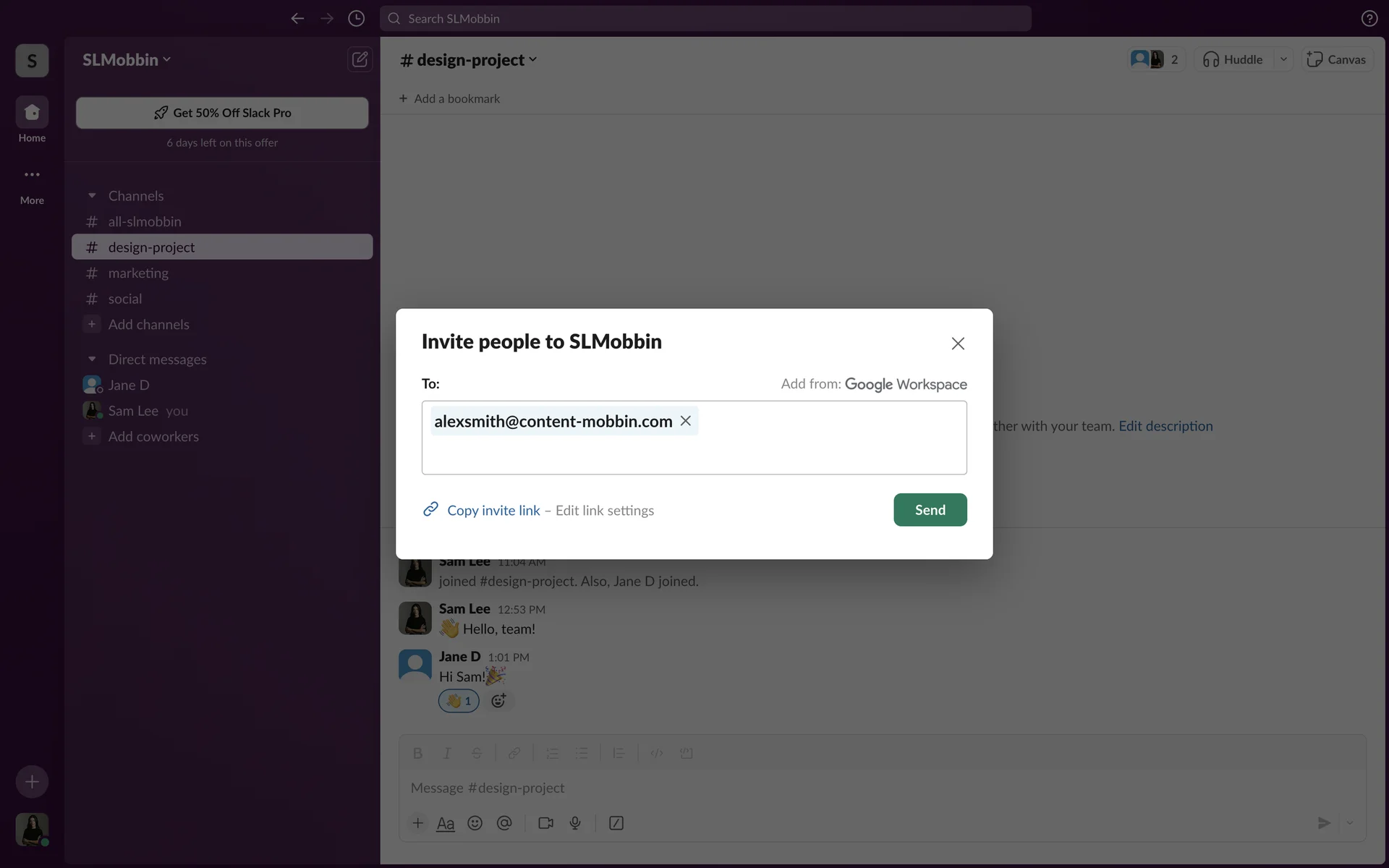Click the mention @ icon in composer
Image resolution: width=1389 pixels, height=868 pixels.
504,823
